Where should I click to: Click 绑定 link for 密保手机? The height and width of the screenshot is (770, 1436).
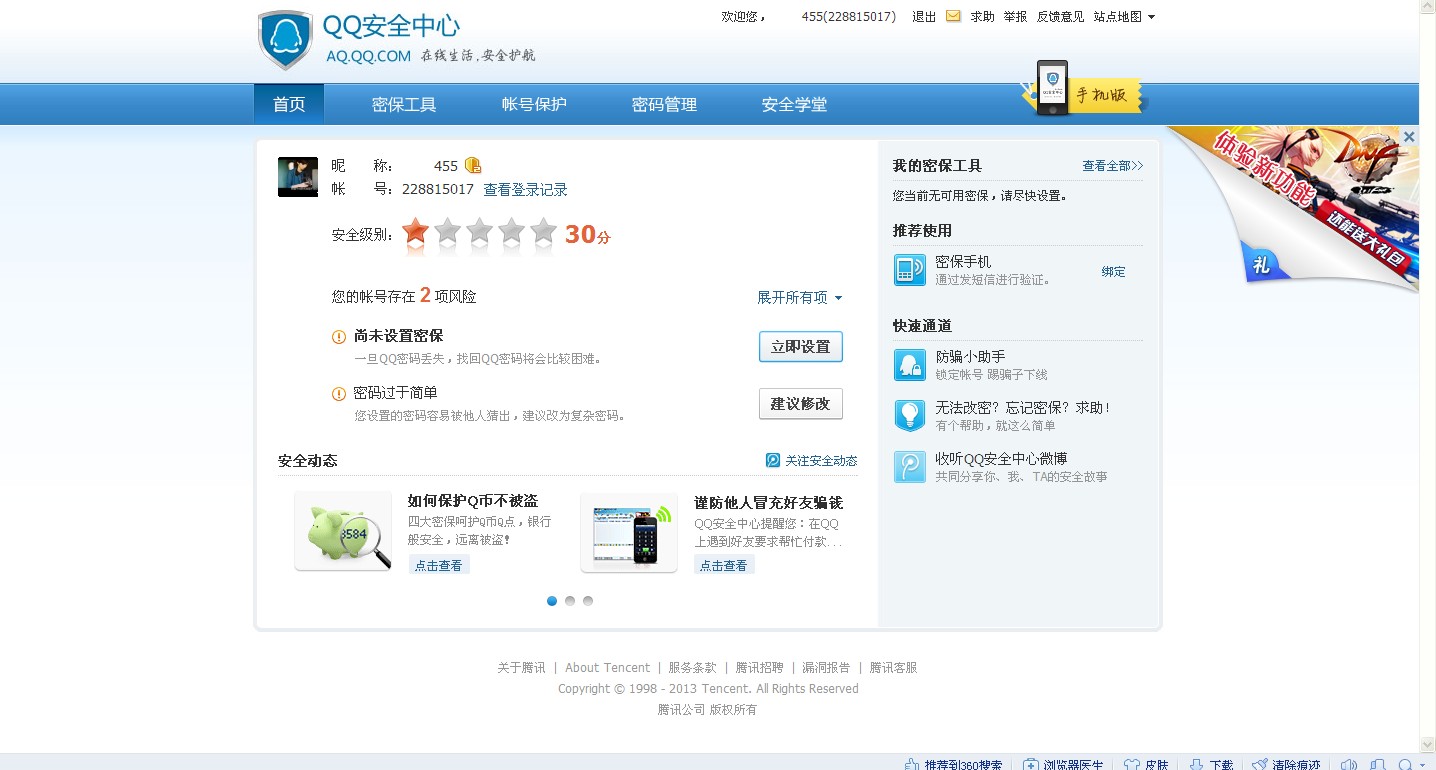click(1114, 271)
